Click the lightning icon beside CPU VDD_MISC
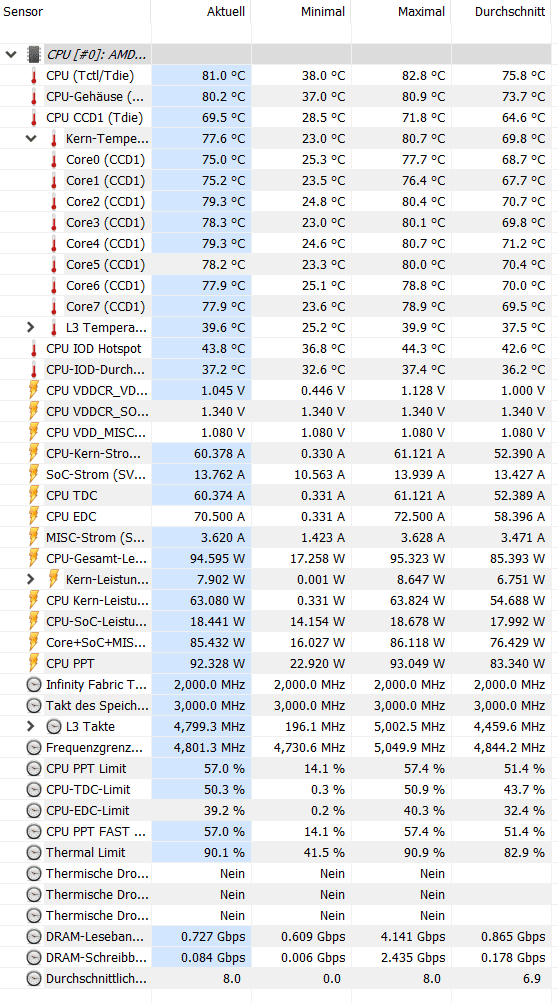The height and width of the screenshot is (1003, 558). [x=34, y=432]
